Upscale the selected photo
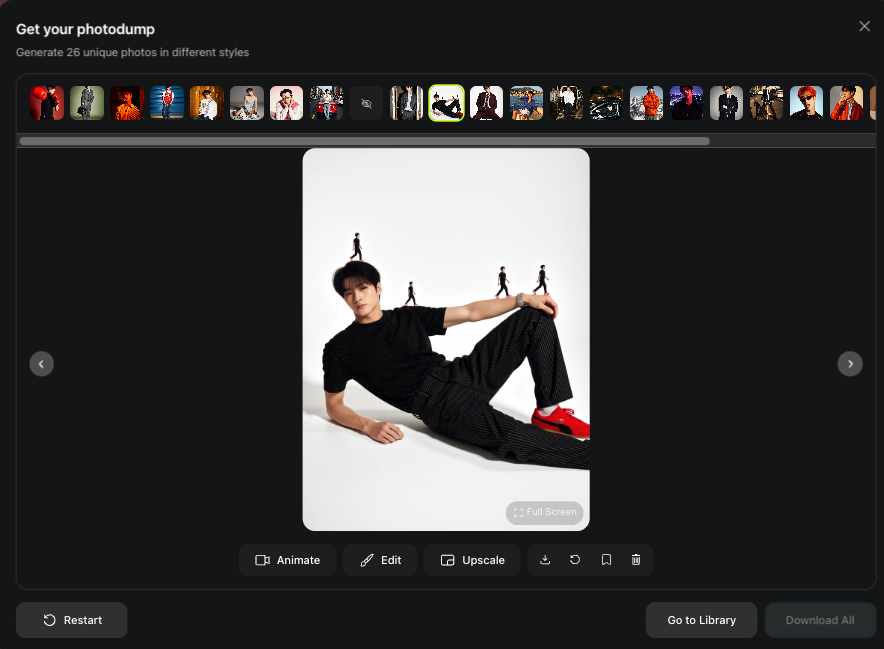Image resolution: width=884 pixels, height=649 pixels. (472, 560)
